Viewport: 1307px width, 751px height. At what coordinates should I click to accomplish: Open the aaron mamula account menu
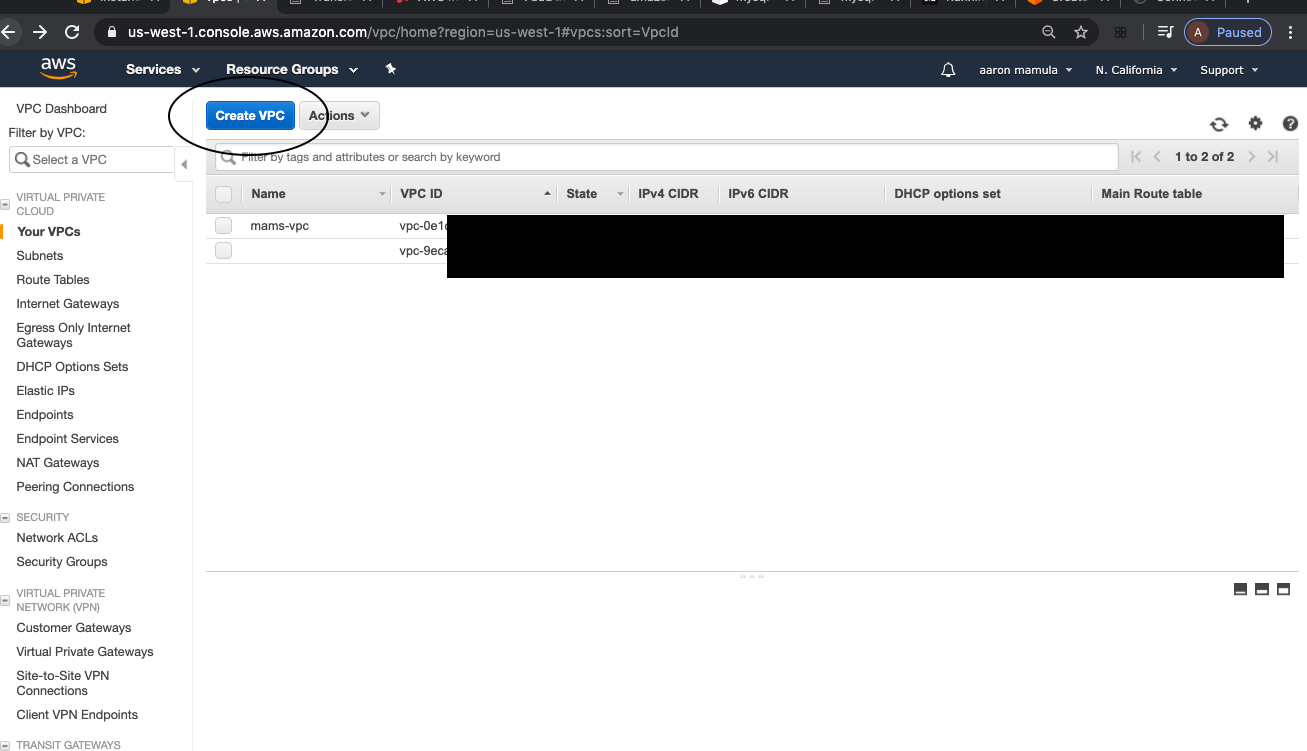[1026, 70]
